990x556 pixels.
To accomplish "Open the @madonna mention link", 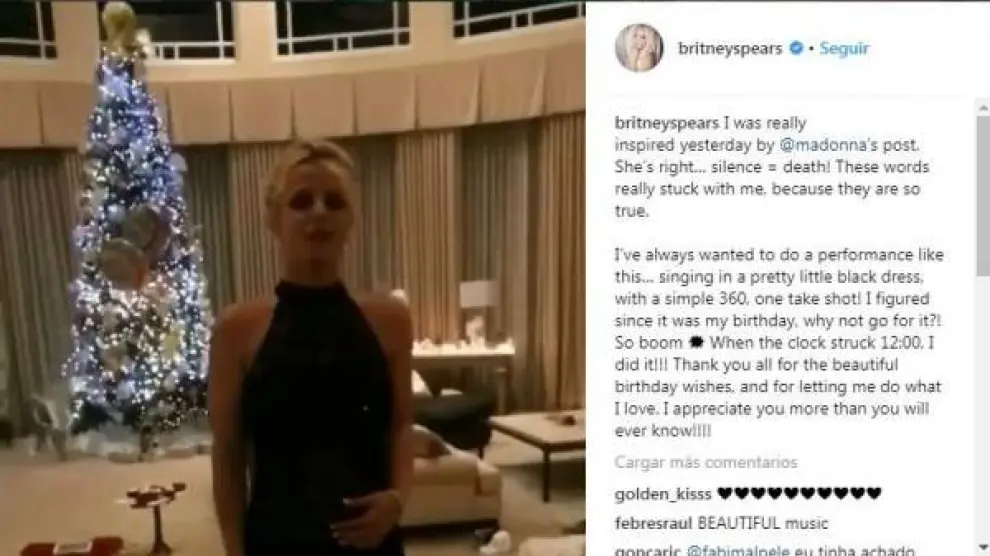I will (822, 145).
